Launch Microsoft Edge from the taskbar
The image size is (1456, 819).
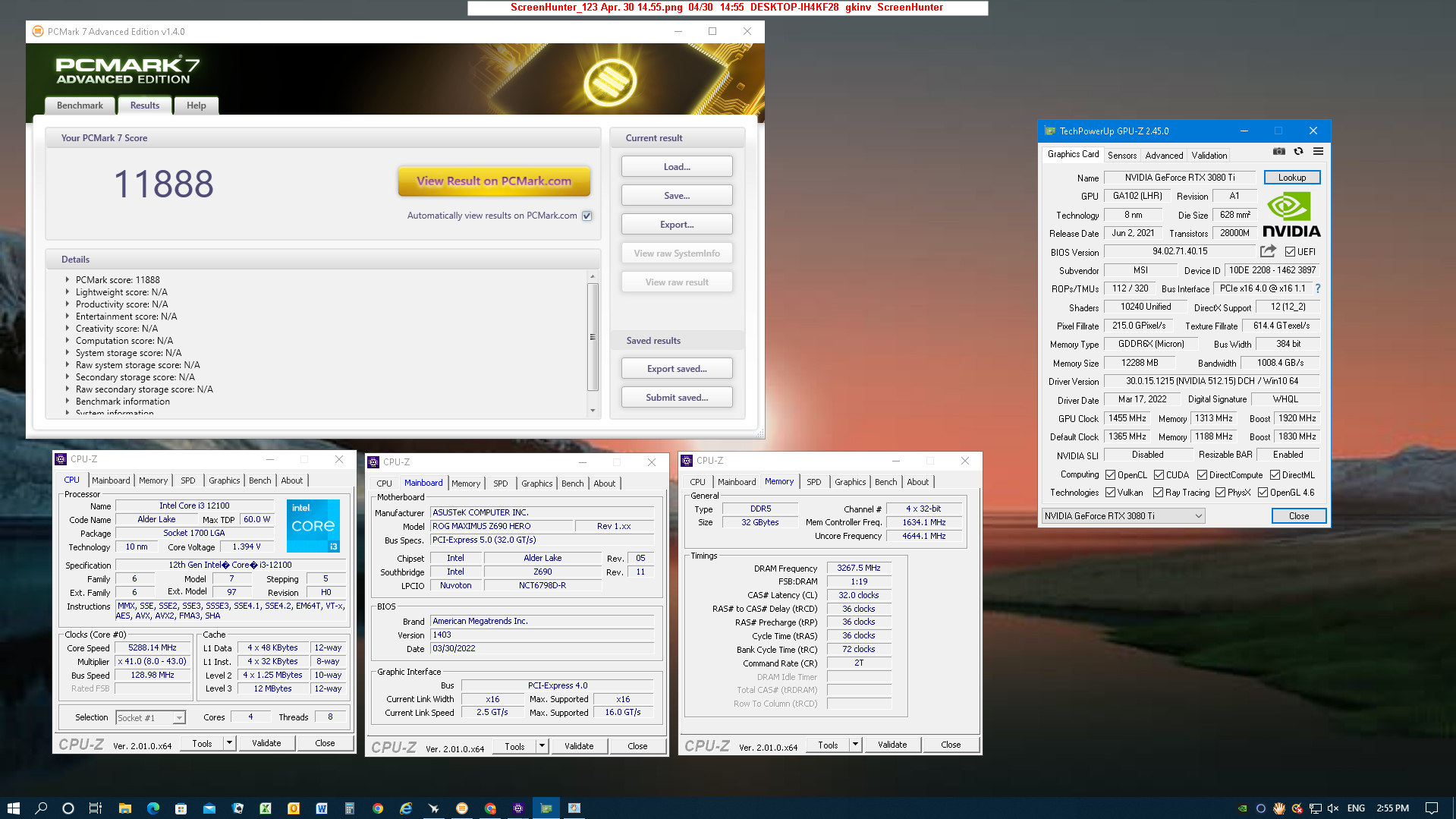[153, 808]
